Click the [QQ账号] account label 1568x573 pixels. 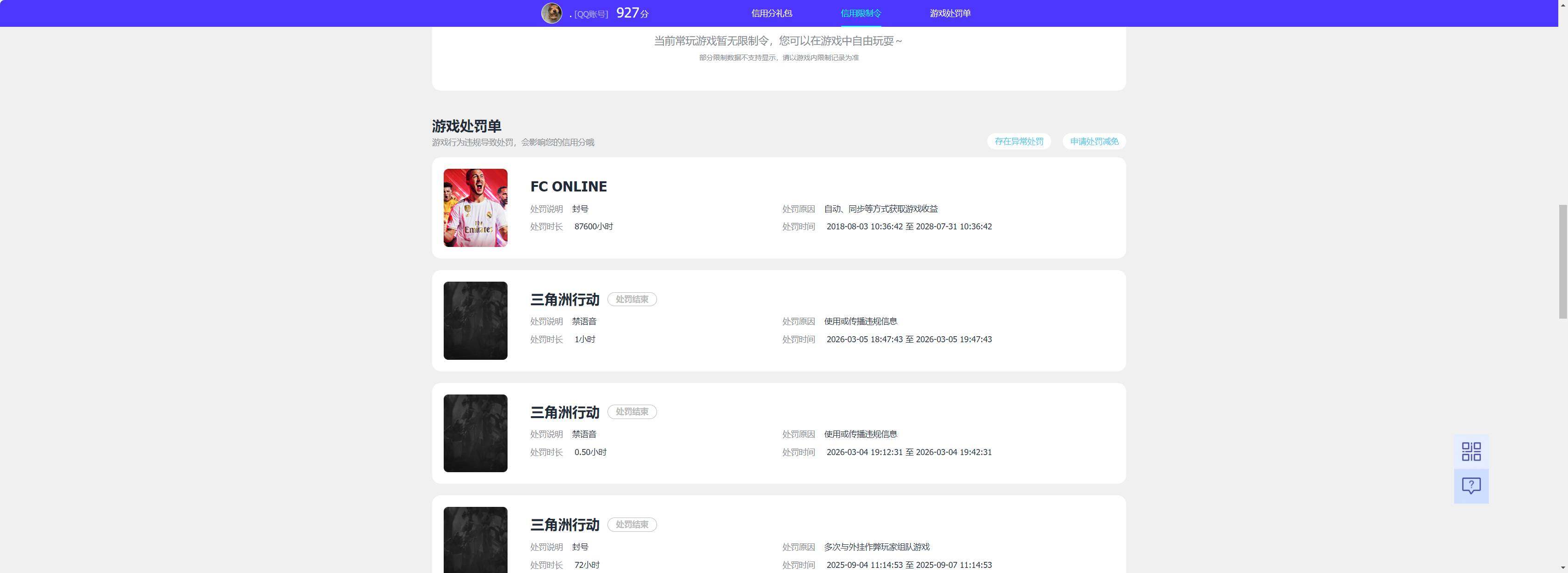[591, 14]
